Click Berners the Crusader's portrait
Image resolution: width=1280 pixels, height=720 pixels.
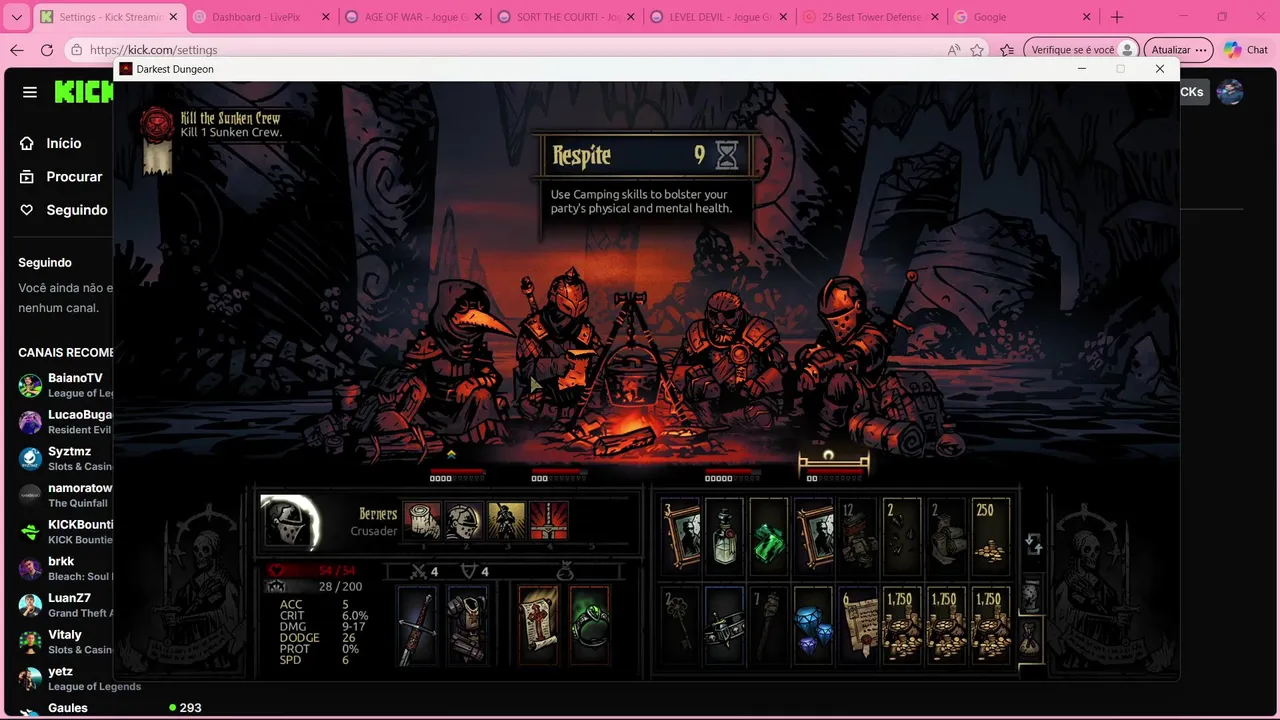coord(290,522)
